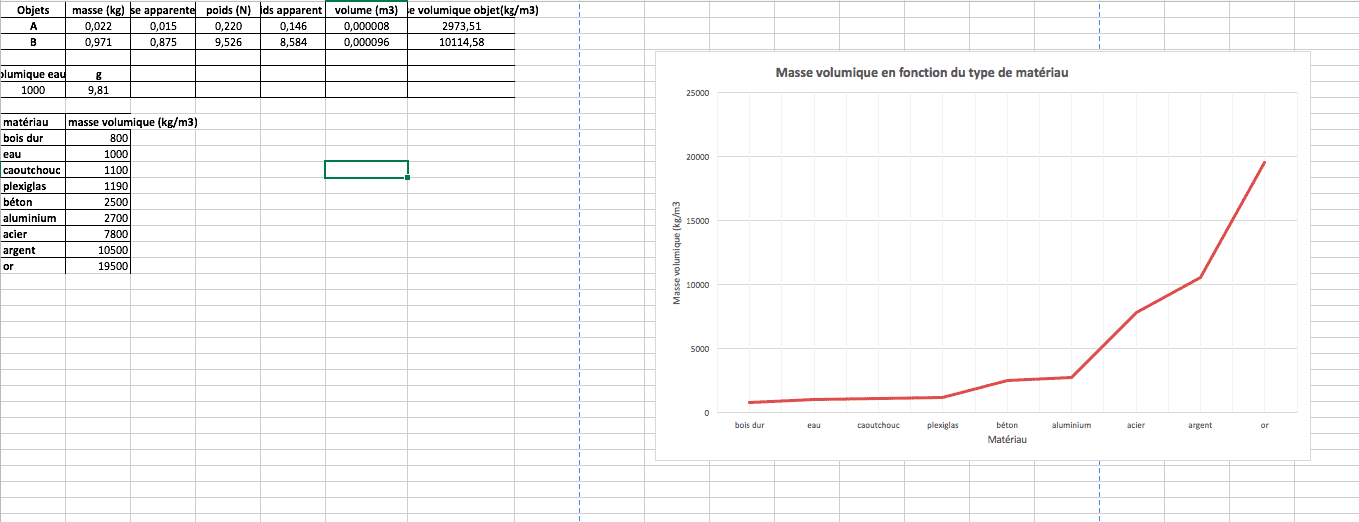Click the 'masse (kg)' column header cell
1359x522 pixels.
[x=98, y=10]
